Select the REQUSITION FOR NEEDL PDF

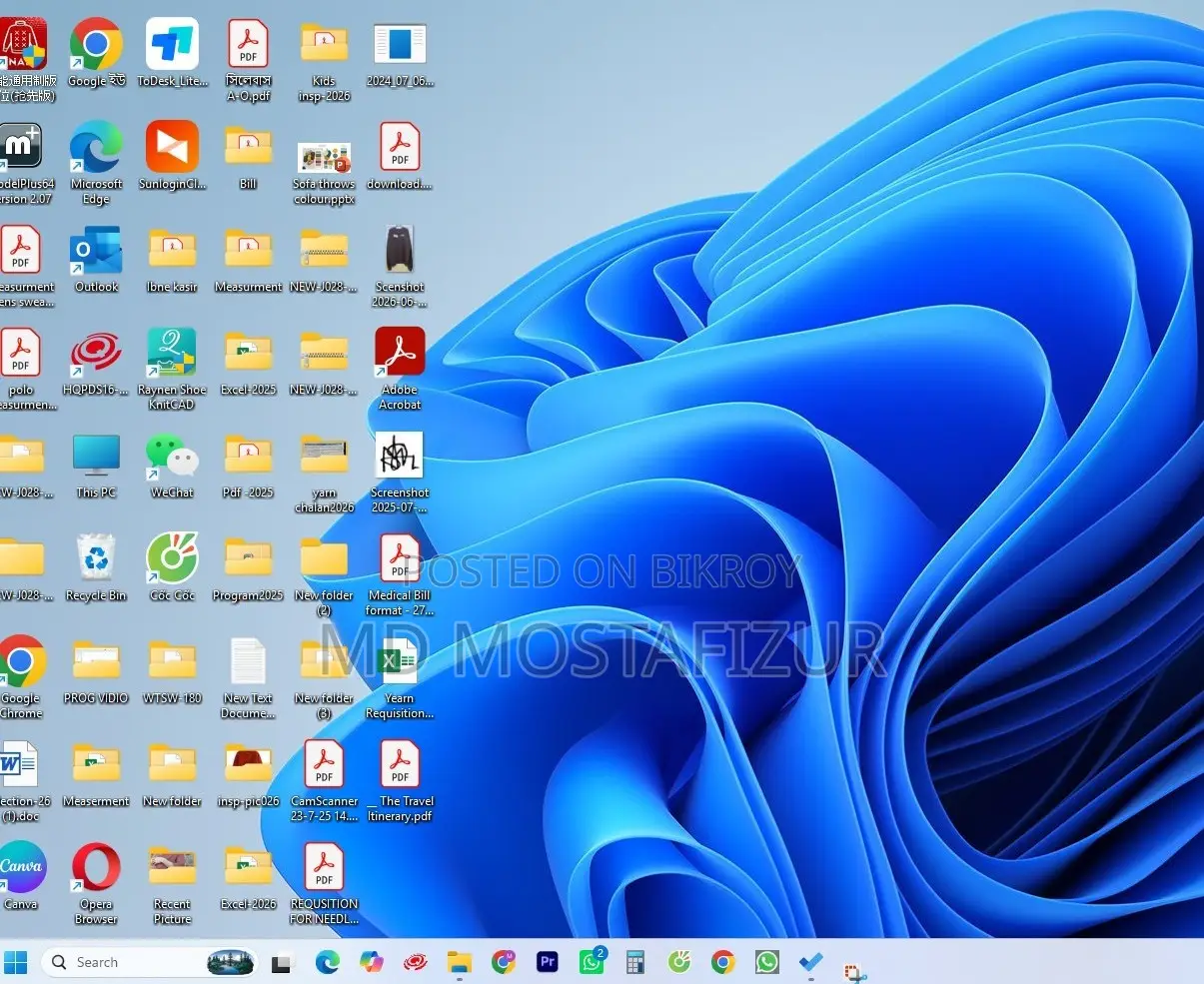pyautogui.click(x=324, y=883)
